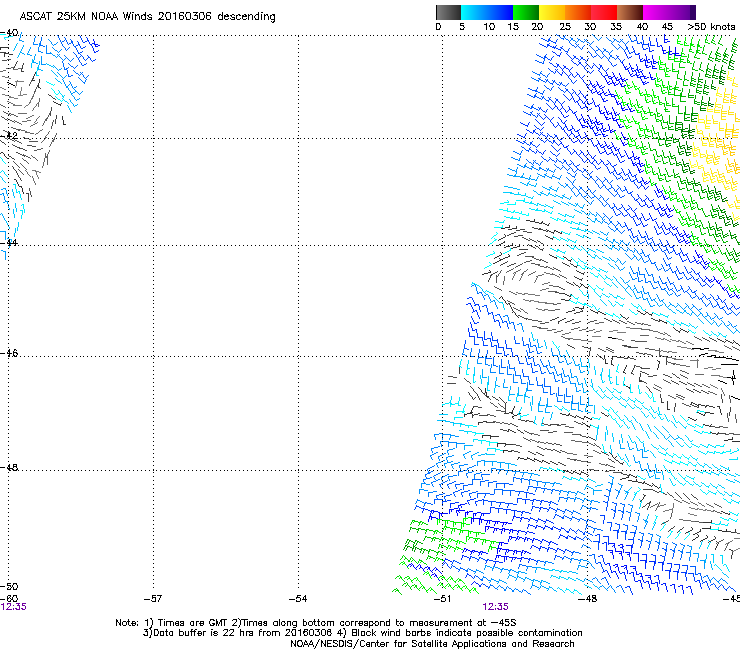This screenshot has width=740, height=650.
Task: Click the note line starting 'Note: 1) Times are GMT'
Action: pyautogui.click(x=316, y=623)
